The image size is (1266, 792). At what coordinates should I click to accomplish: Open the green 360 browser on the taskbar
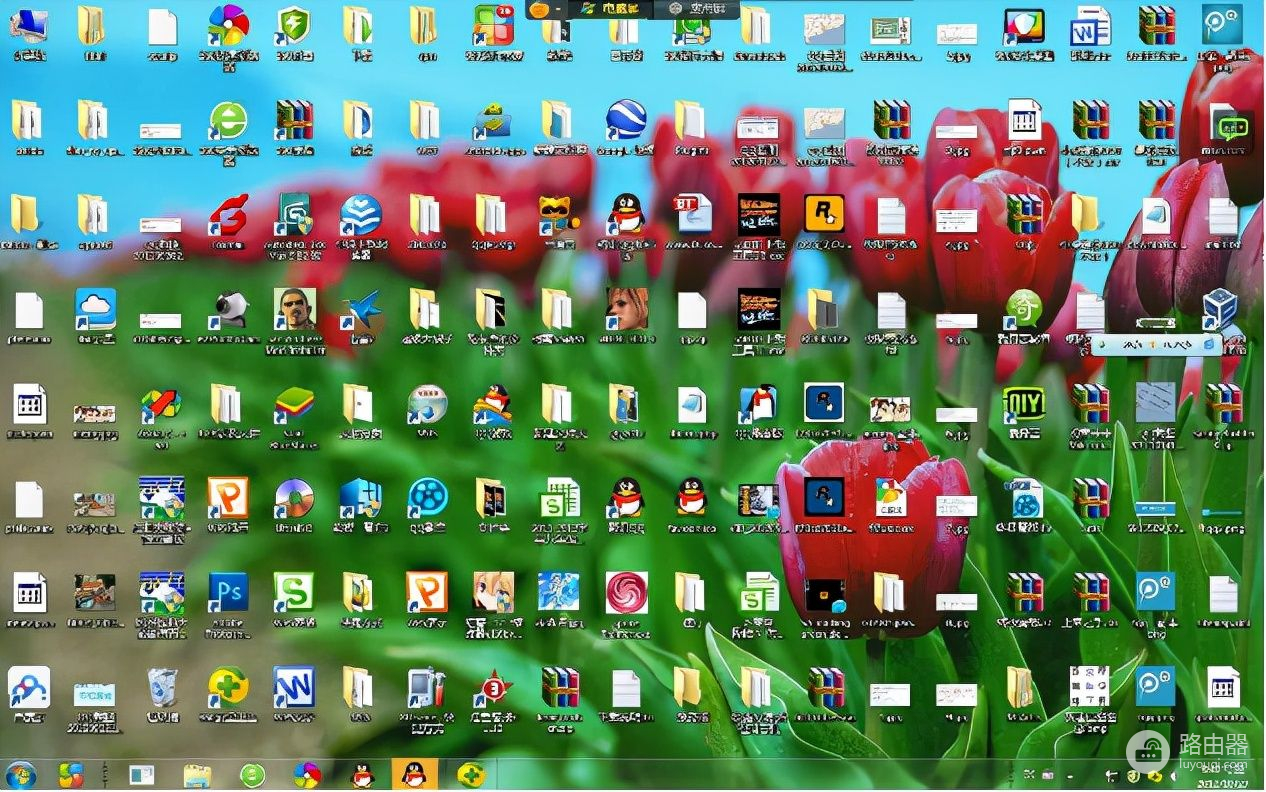coord(253,775)
